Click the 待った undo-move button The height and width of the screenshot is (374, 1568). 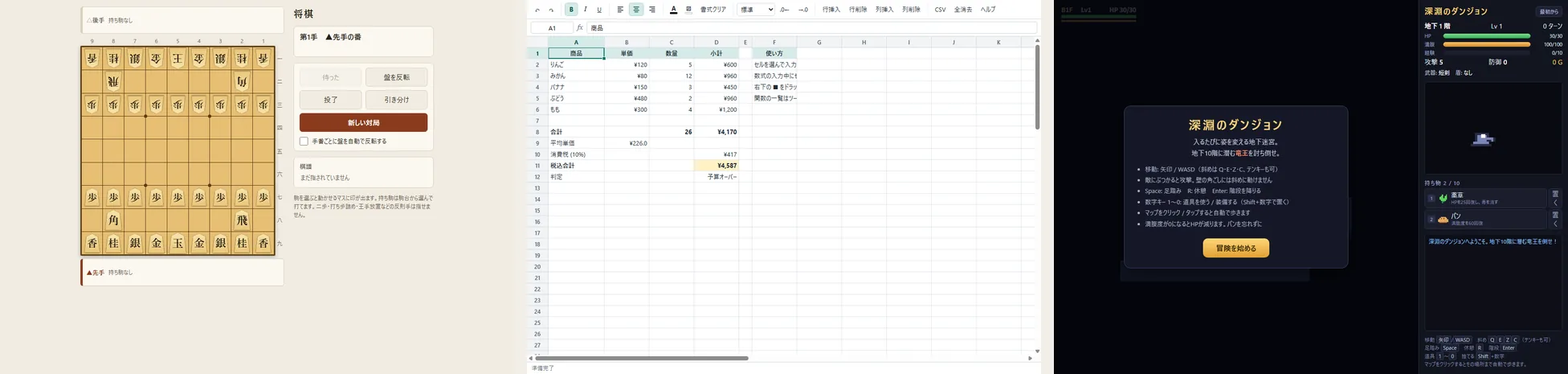pos(331,77)
